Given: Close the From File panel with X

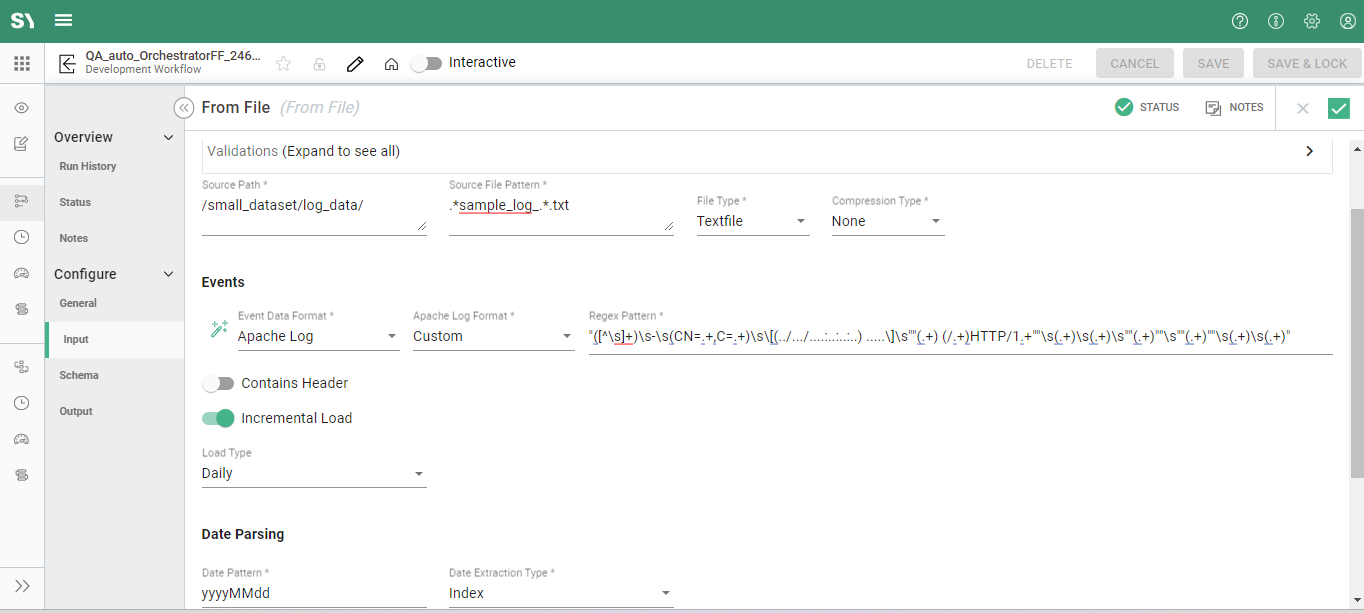Looking at the screenshot, I should pyautogui.click(x=1303, y=108).
